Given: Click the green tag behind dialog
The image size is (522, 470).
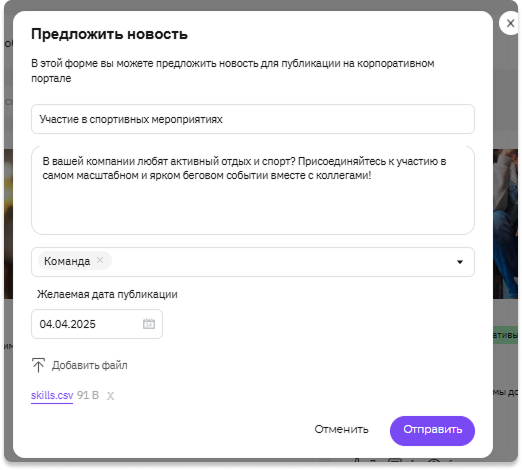Looking at the screenshot, I should tap(505, 335).
